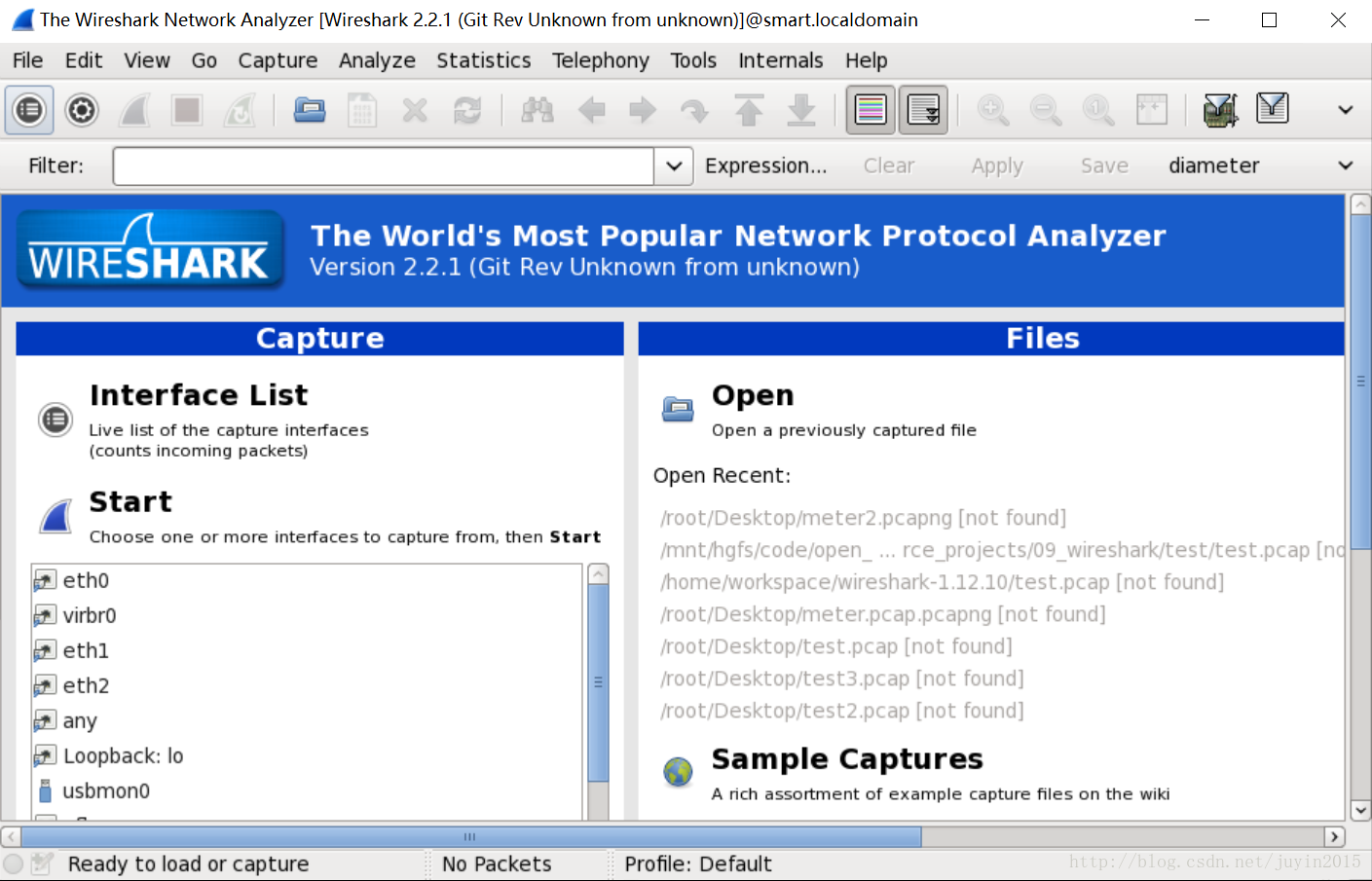Zoom out toolbar magnifier icon
This screenshot has height=881, width=1372.
pyautogui.click(x=1046, y=110)
